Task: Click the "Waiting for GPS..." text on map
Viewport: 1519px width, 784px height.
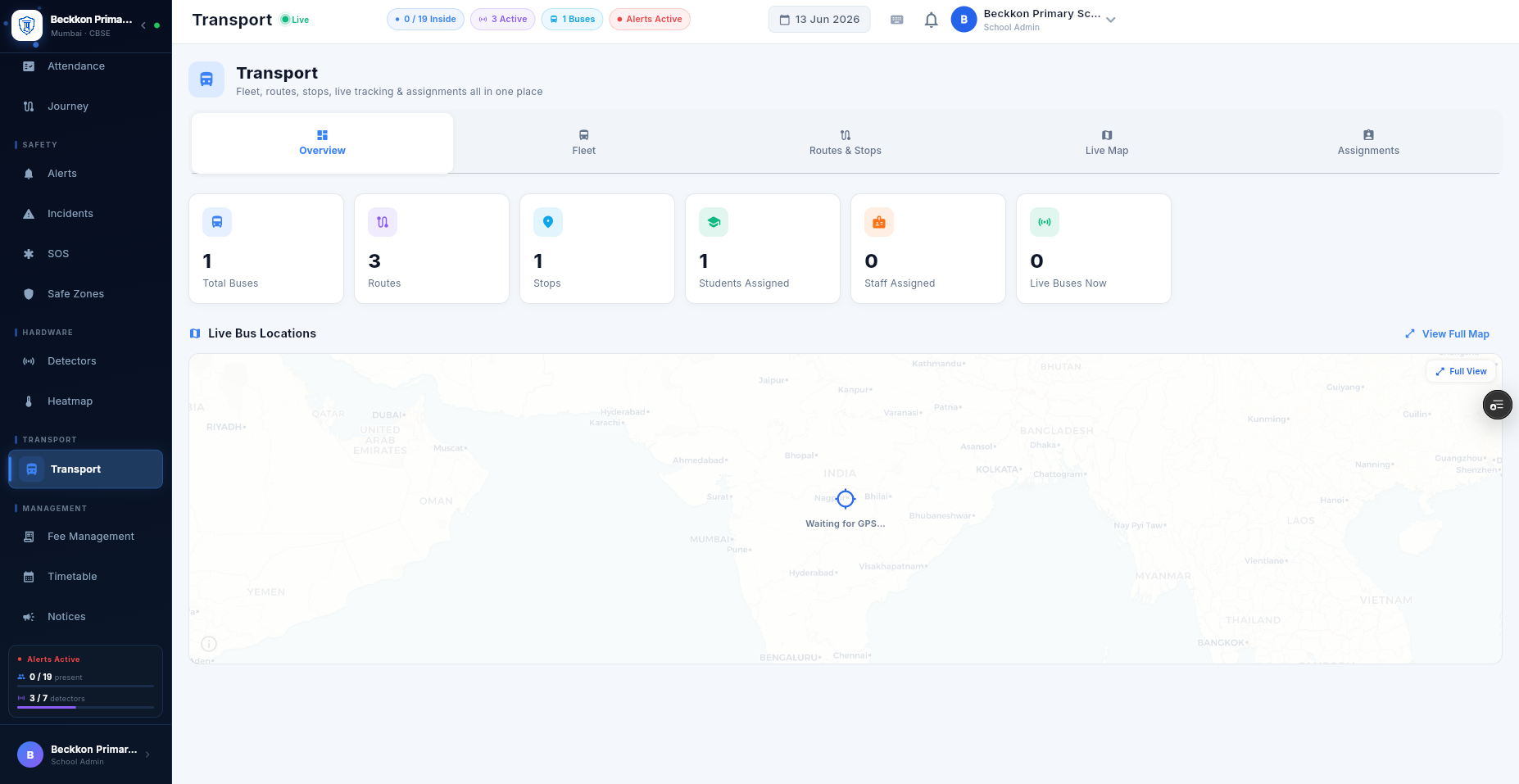Action: 846,523
